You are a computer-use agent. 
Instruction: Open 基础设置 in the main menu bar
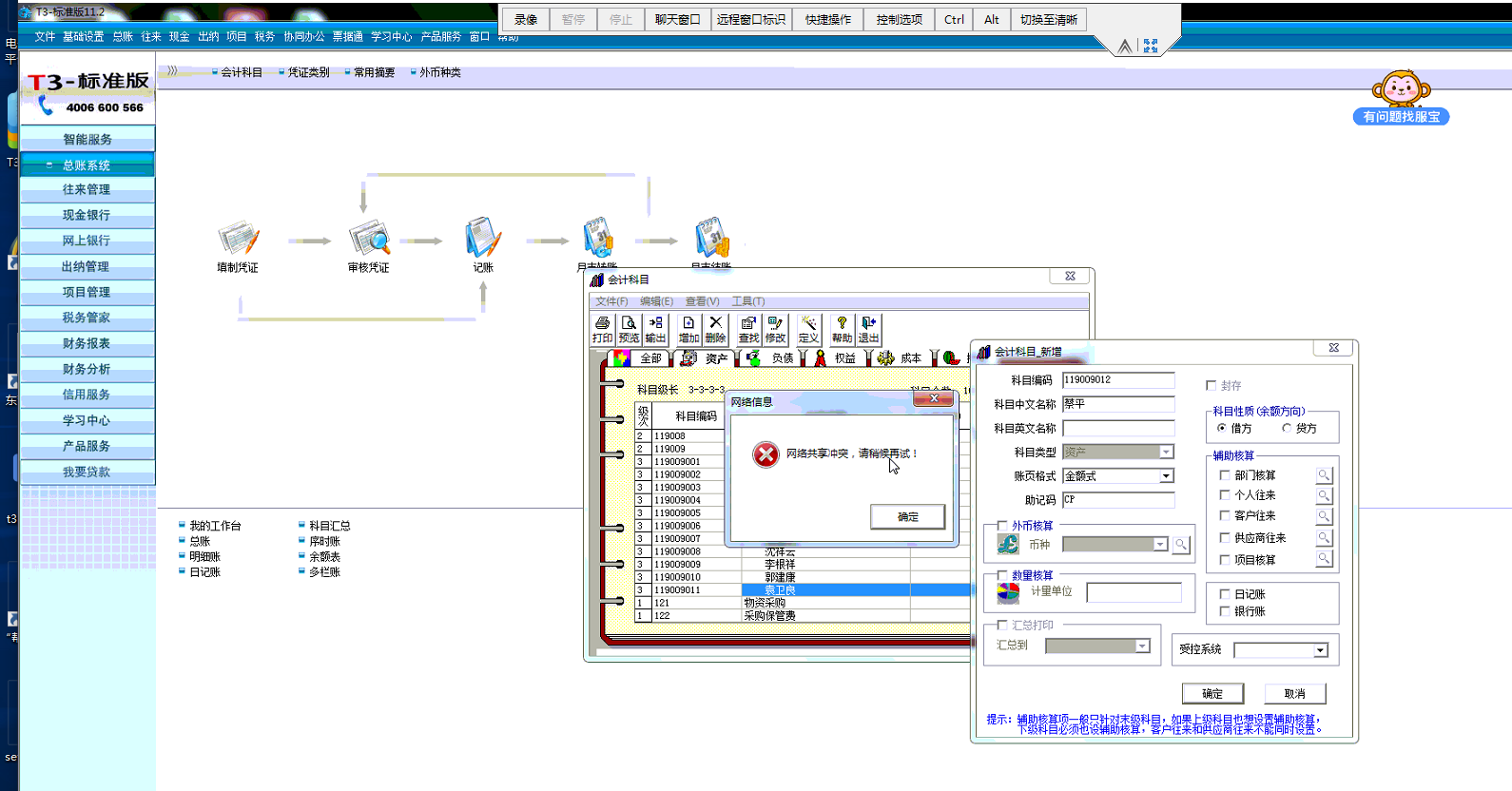pos(84,36)
